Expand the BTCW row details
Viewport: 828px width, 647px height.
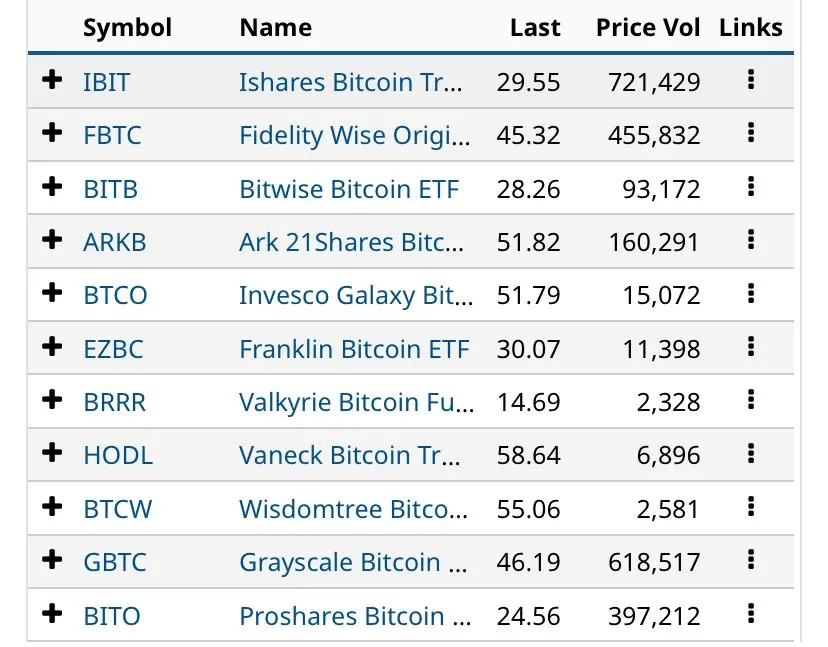(x=52, y=508)
